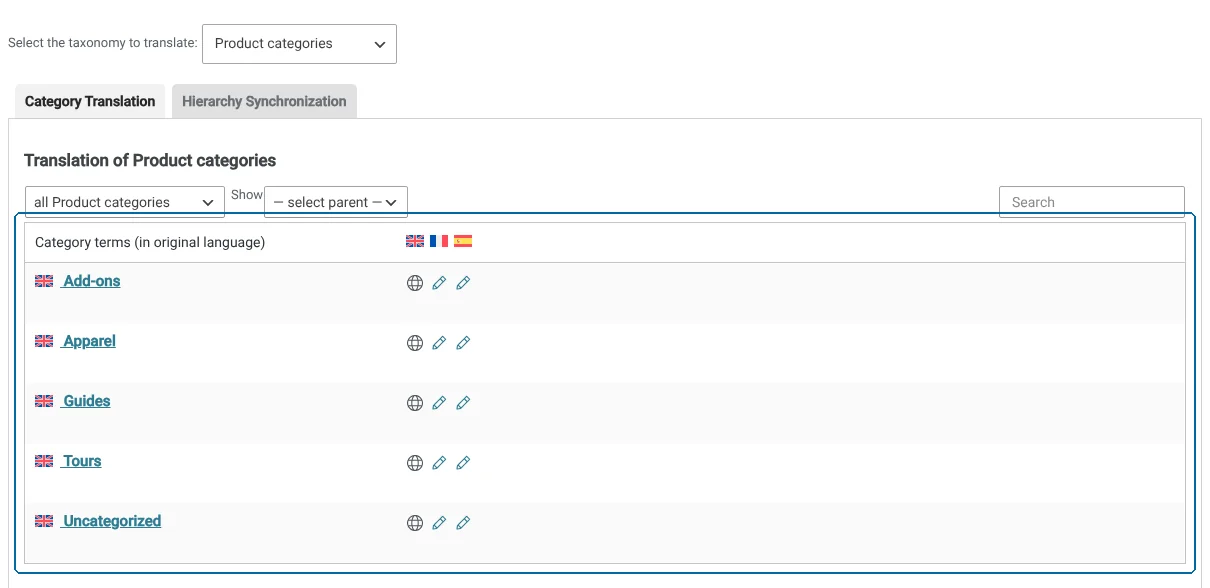Image resolution: width=1210 pixels, height=588 pixels.
Task: Click the UK flag beside Uncategorized
Action: 44,521
